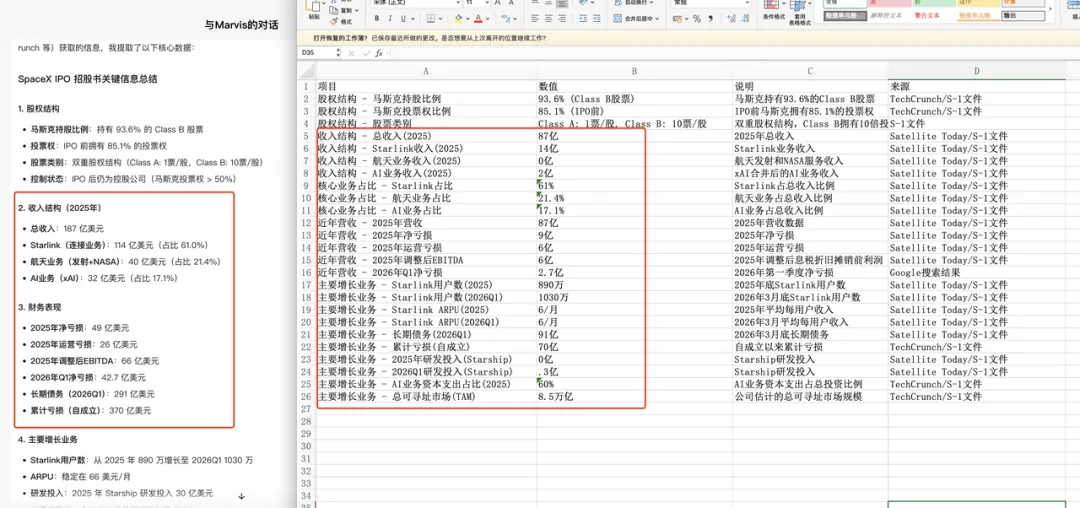Click the Copy (复制) icon in Excel

[x=333, y=10]
